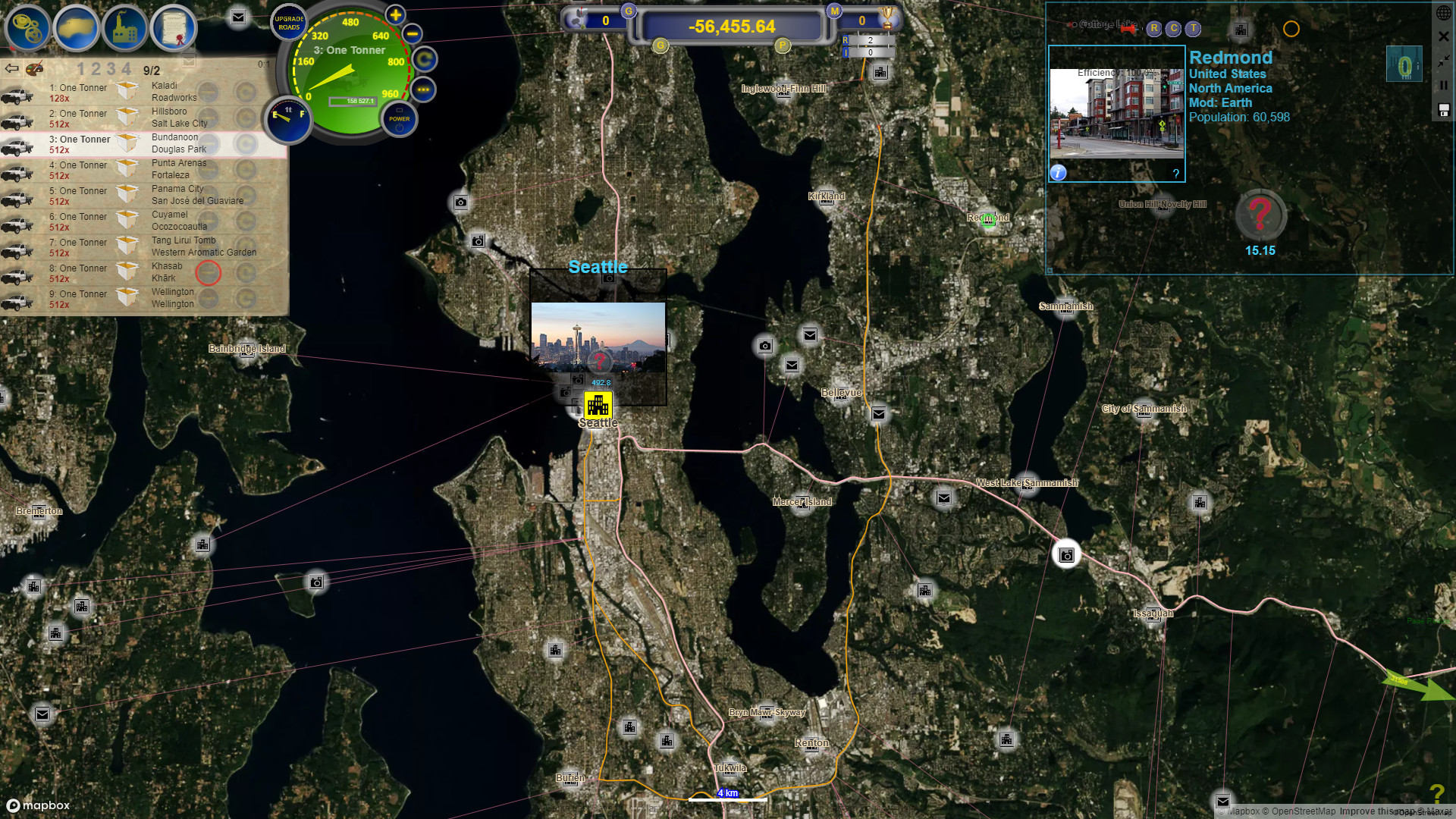
Task: Expand the '...' options on the speedometer
Action: pos(424,89)
